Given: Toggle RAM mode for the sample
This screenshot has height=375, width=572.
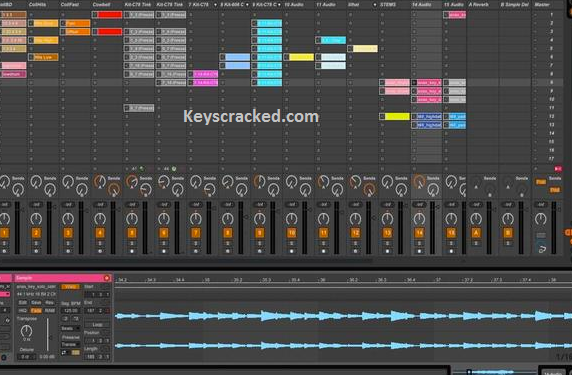Looking at the screenshot, I should pos(49,310).
